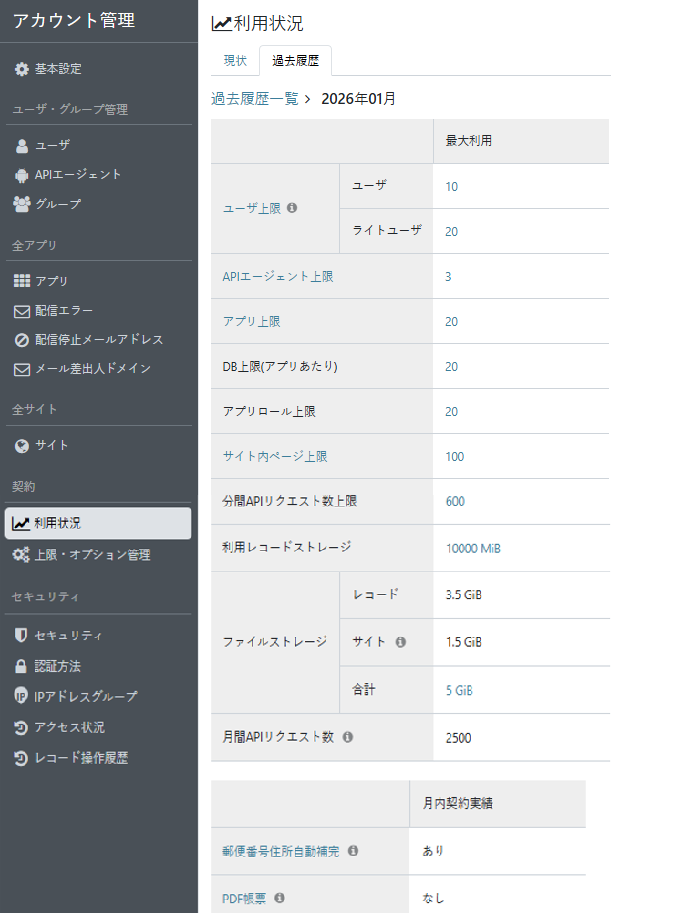This screenshot has width=700, height=913.
Task: Open IPアドレスグループ settings
Action: [x=86, y=696]
